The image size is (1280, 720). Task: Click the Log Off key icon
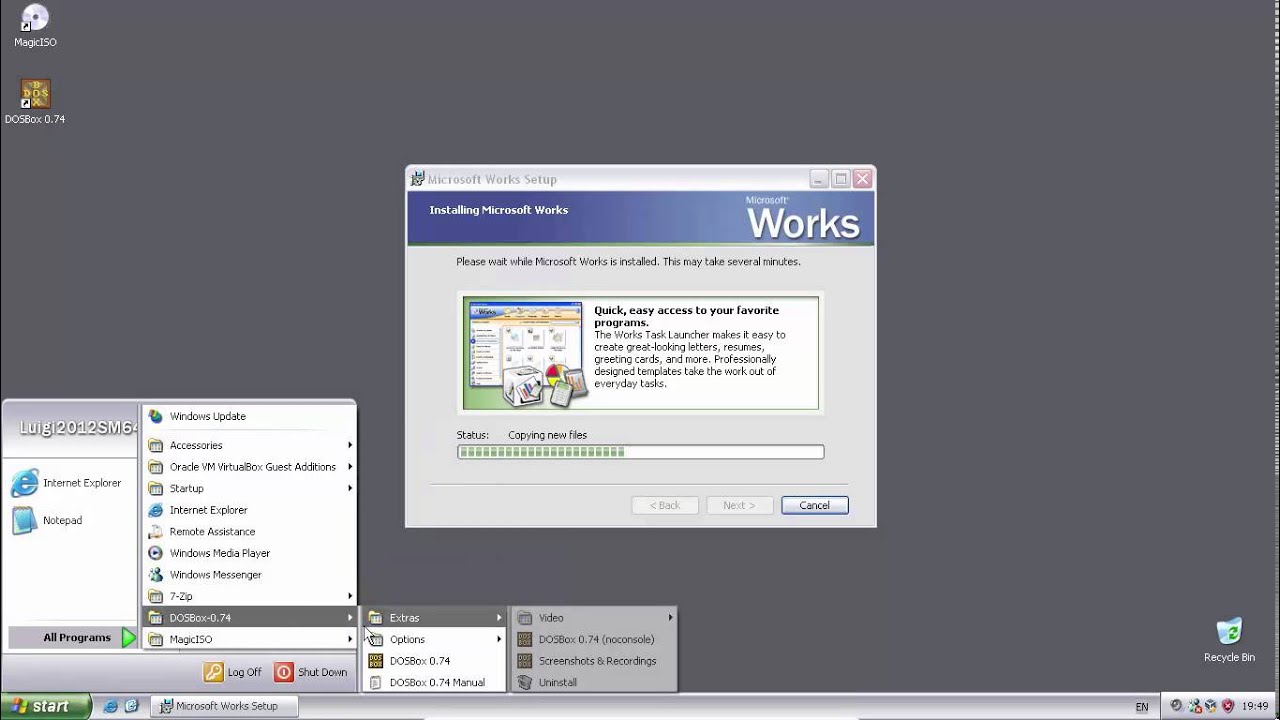pos(213,672)
